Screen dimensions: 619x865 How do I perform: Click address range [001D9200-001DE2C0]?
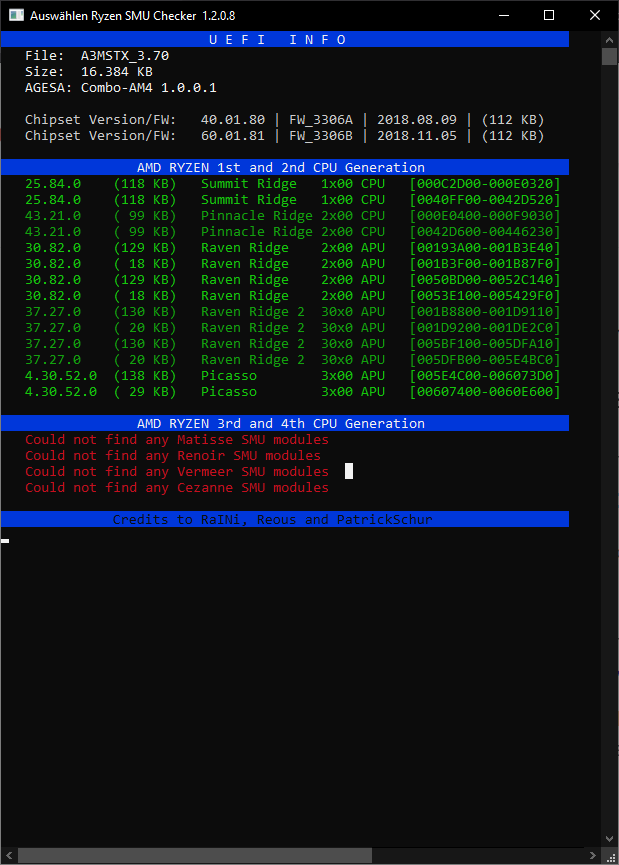click(x=485, y=328)
